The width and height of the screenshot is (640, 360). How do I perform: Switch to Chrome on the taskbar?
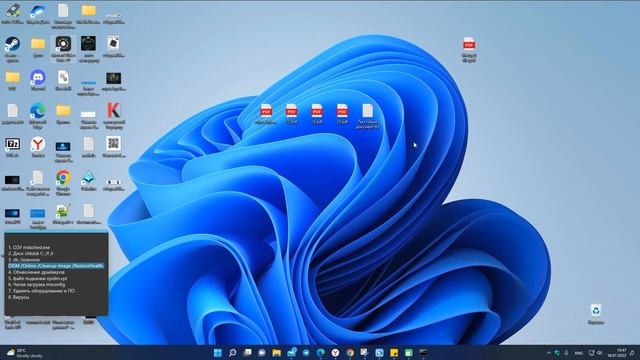click(350, 353)
